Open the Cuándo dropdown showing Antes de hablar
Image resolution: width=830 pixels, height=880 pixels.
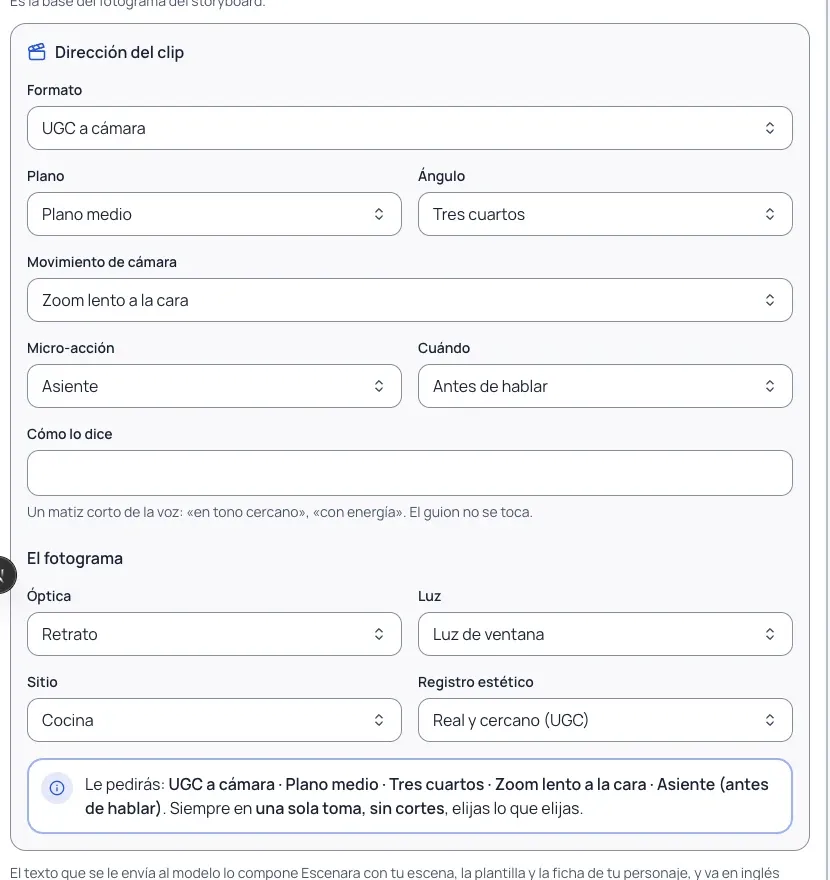[x=605, y=386]
